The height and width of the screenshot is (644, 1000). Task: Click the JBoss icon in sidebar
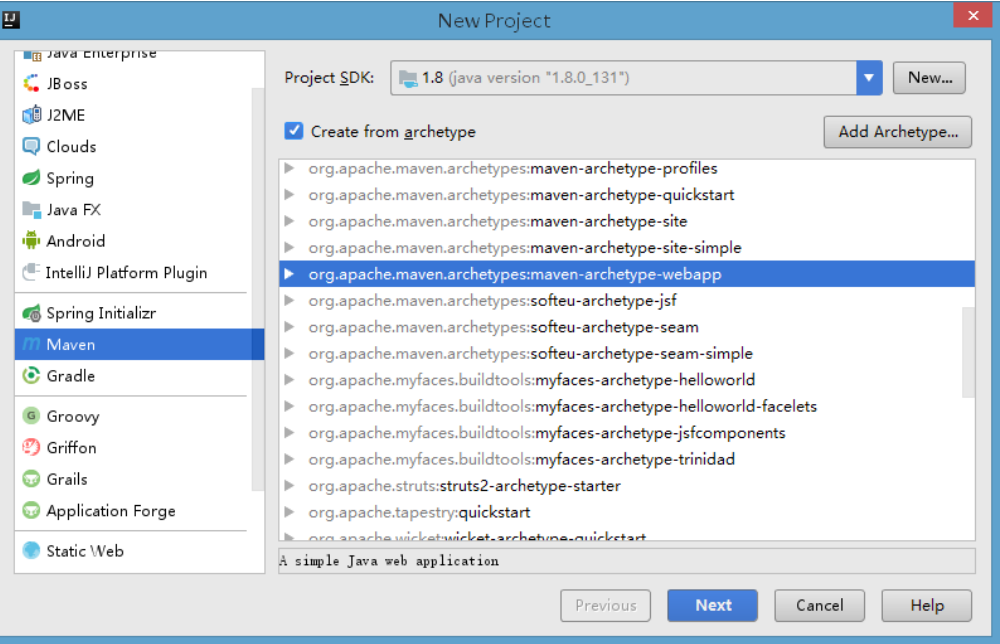[30, 84]
